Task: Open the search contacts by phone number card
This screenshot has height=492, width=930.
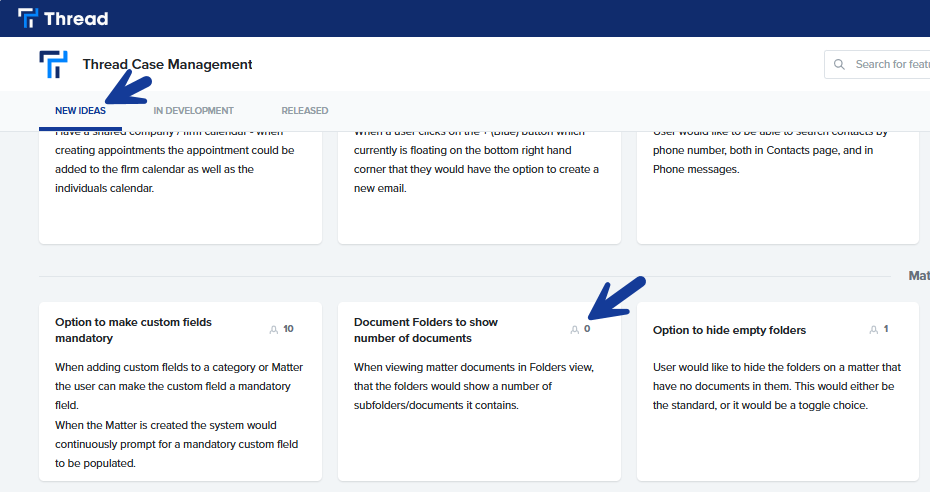Action: pyautogui.click(x=778, y=187)
